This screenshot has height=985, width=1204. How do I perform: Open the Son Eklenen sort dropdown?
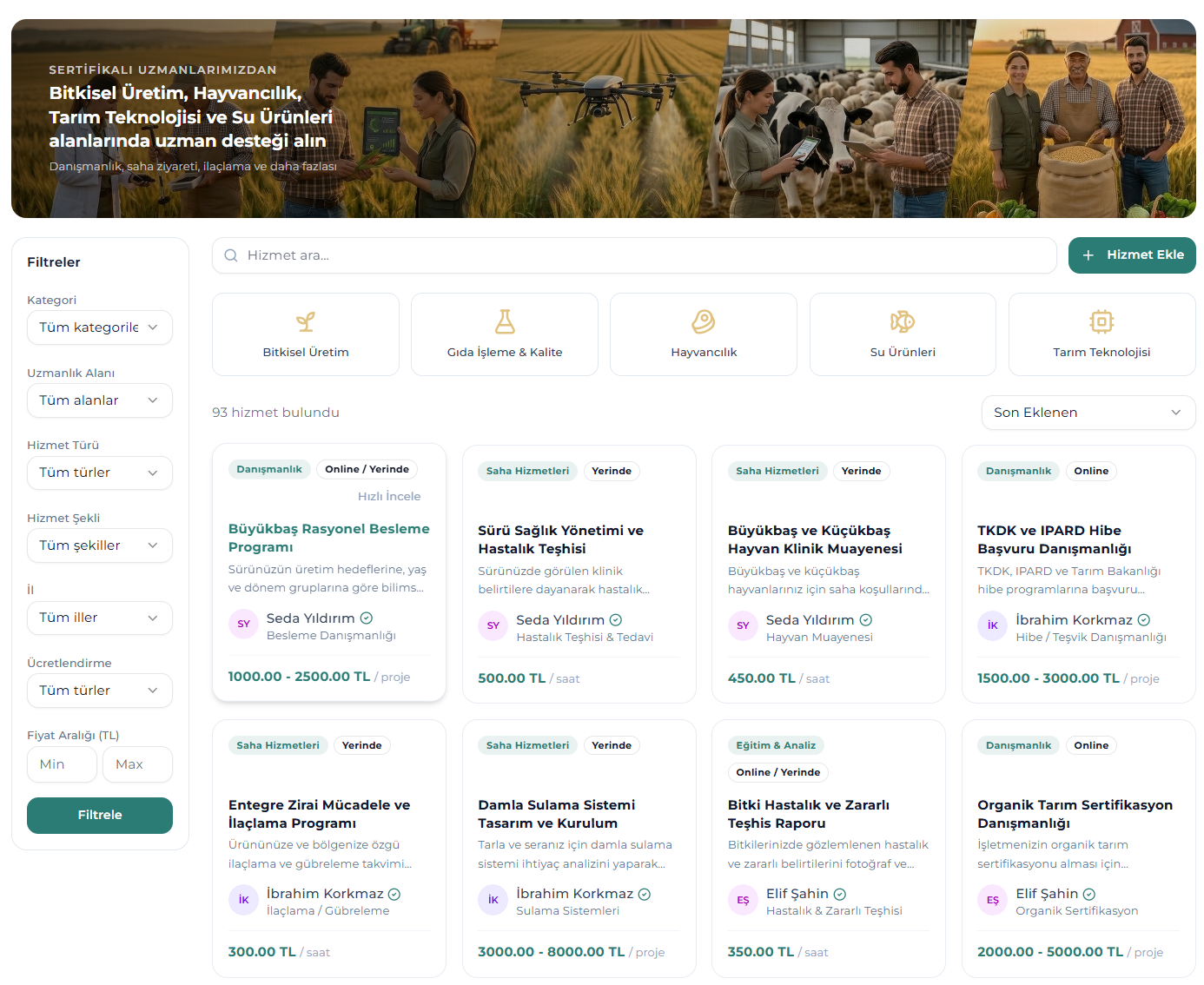coord(1088,413)
